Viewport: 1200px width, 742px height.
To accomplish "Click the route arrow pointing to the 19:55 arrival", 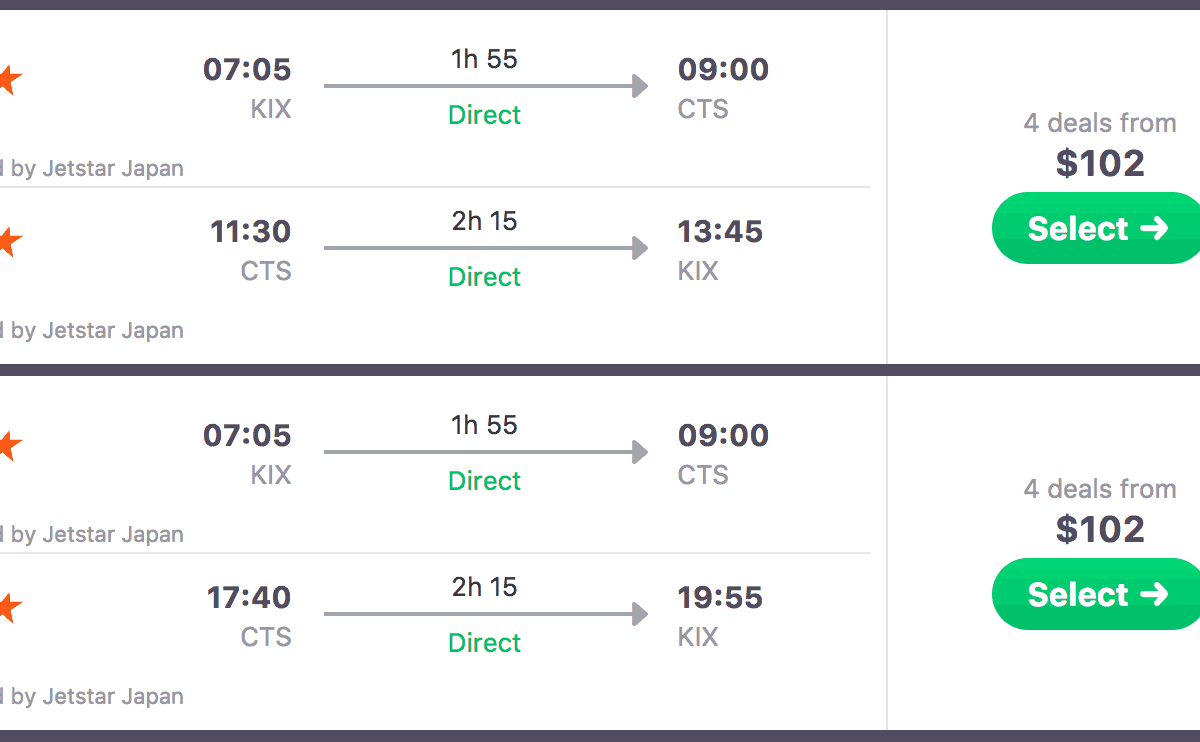I will (486, 615).
